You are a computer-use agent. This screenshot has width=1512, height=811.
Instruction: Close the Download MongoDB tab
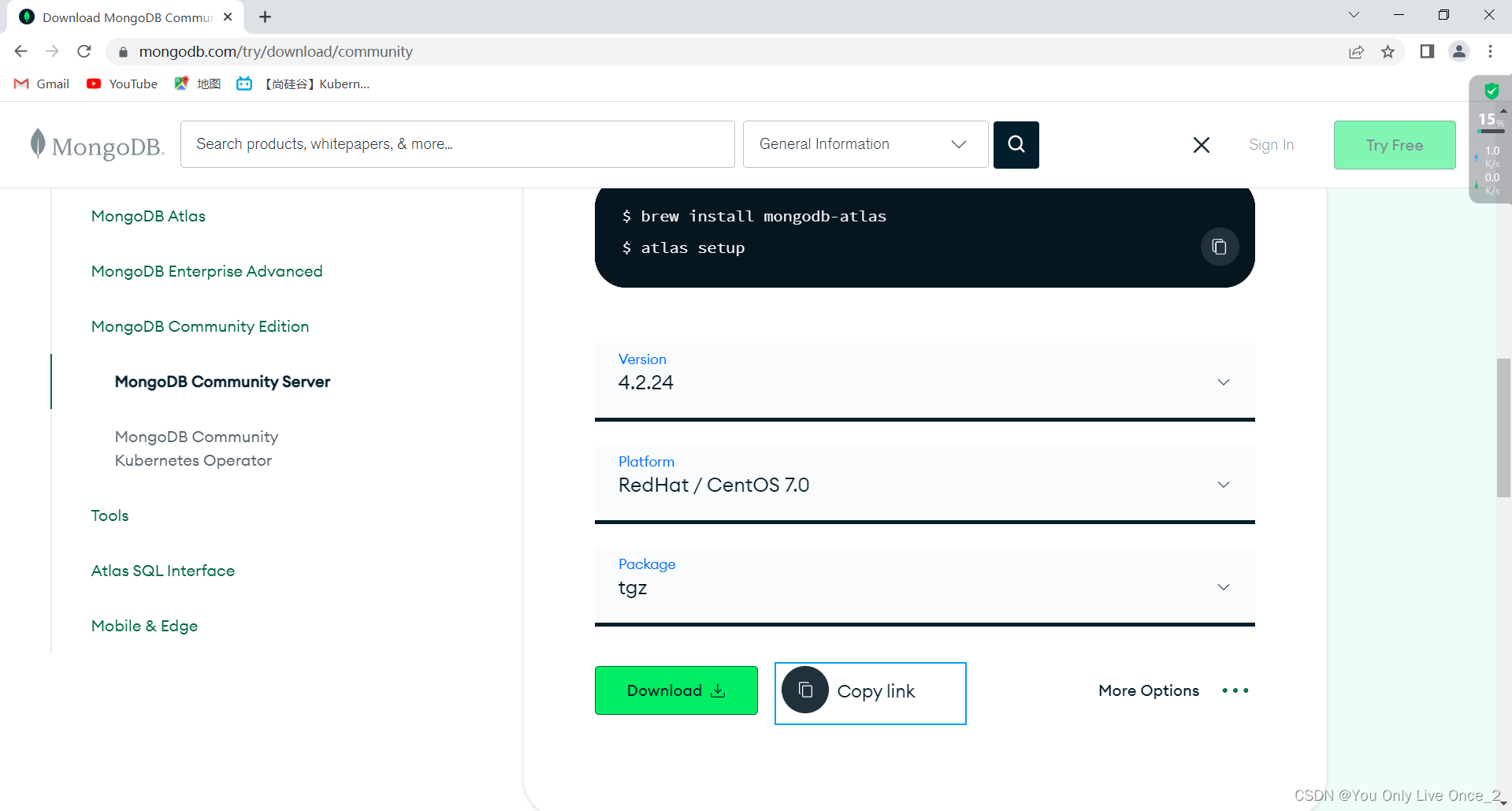[x=228, y=17]
